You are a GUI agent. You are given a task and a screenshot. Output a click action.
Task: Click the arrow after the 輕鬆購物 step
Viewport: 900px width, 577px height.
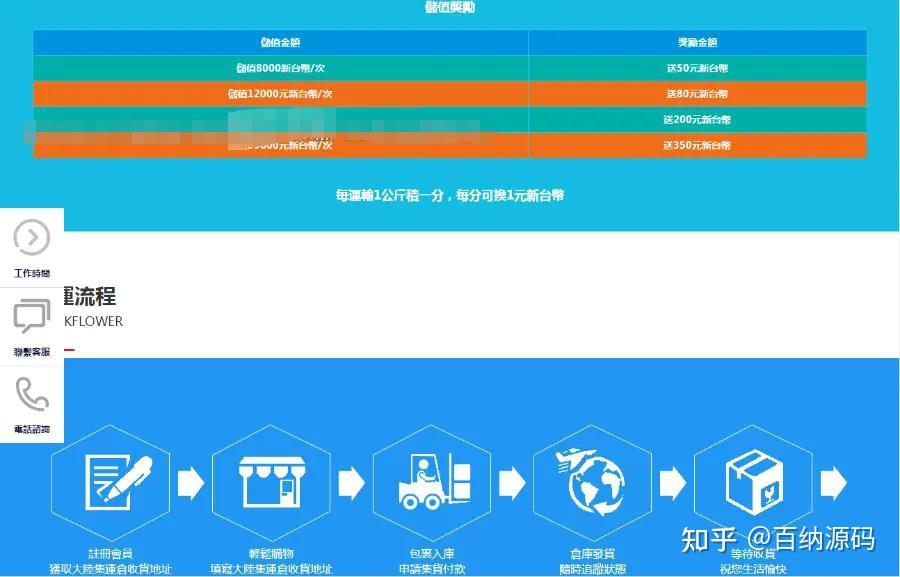(351, 483)
